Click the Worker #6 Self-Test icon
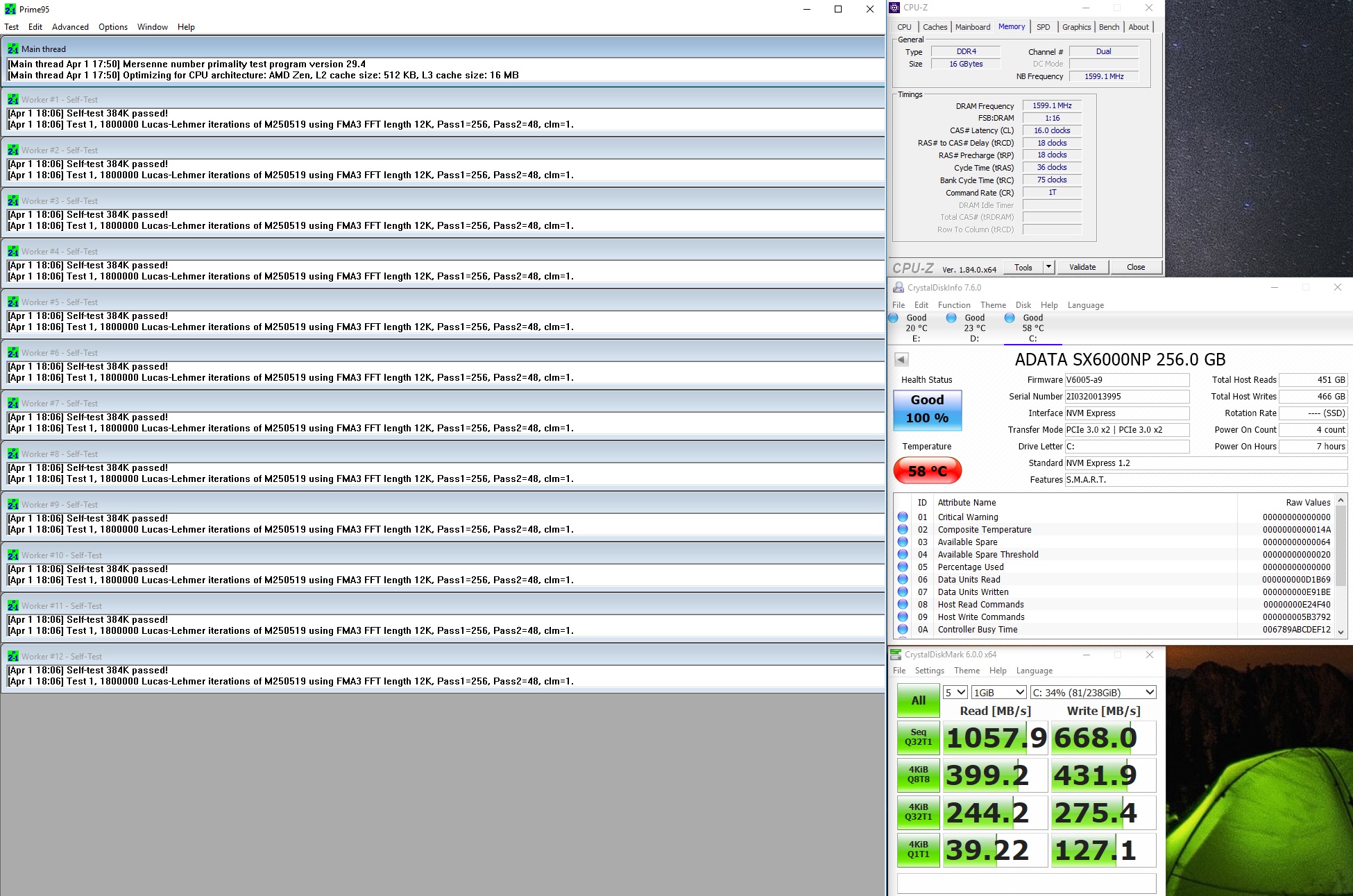 point(13,352)
